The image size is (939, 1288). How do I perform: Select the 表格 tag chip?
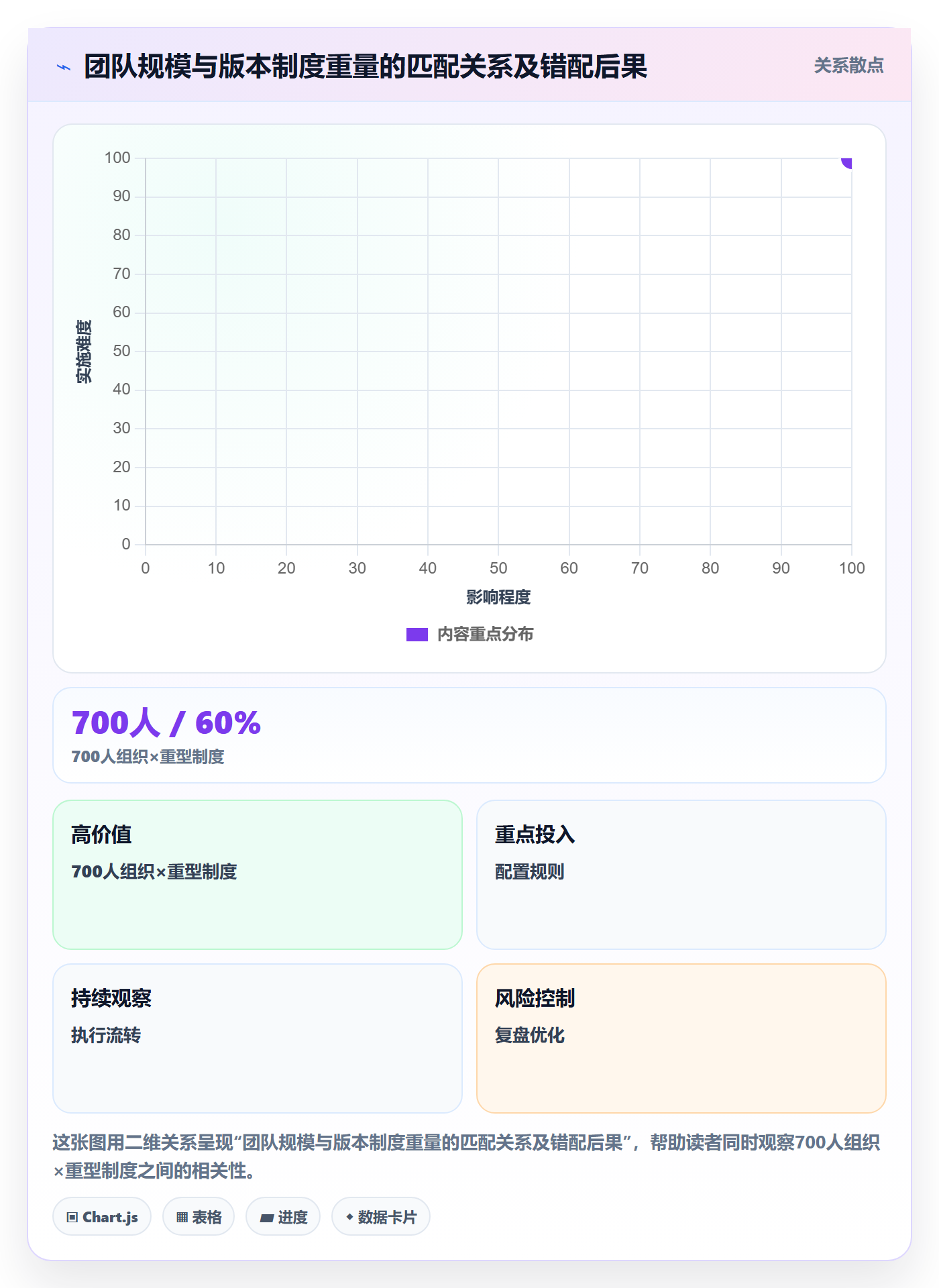199,1217
